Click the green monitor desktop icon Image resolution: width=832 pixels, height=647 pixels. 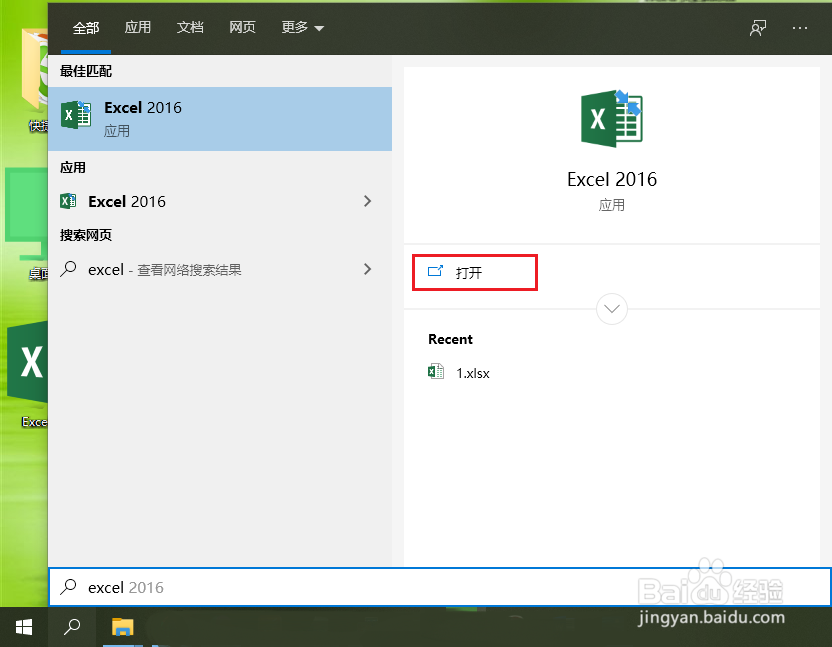[27, 214]
